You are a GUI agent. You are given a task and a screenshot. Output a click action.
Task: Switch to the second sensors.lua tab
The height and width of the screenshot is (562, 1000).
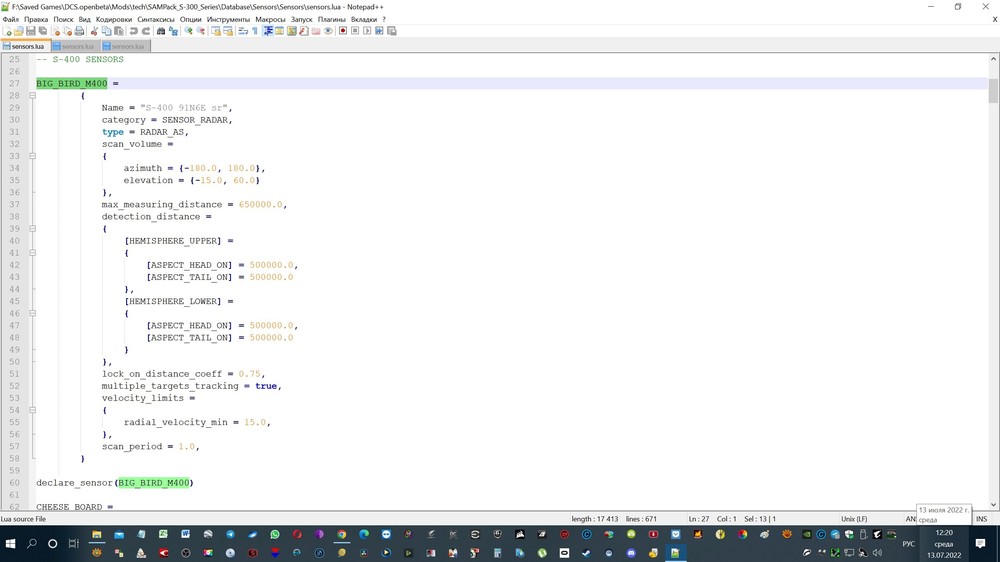[75, 46]
